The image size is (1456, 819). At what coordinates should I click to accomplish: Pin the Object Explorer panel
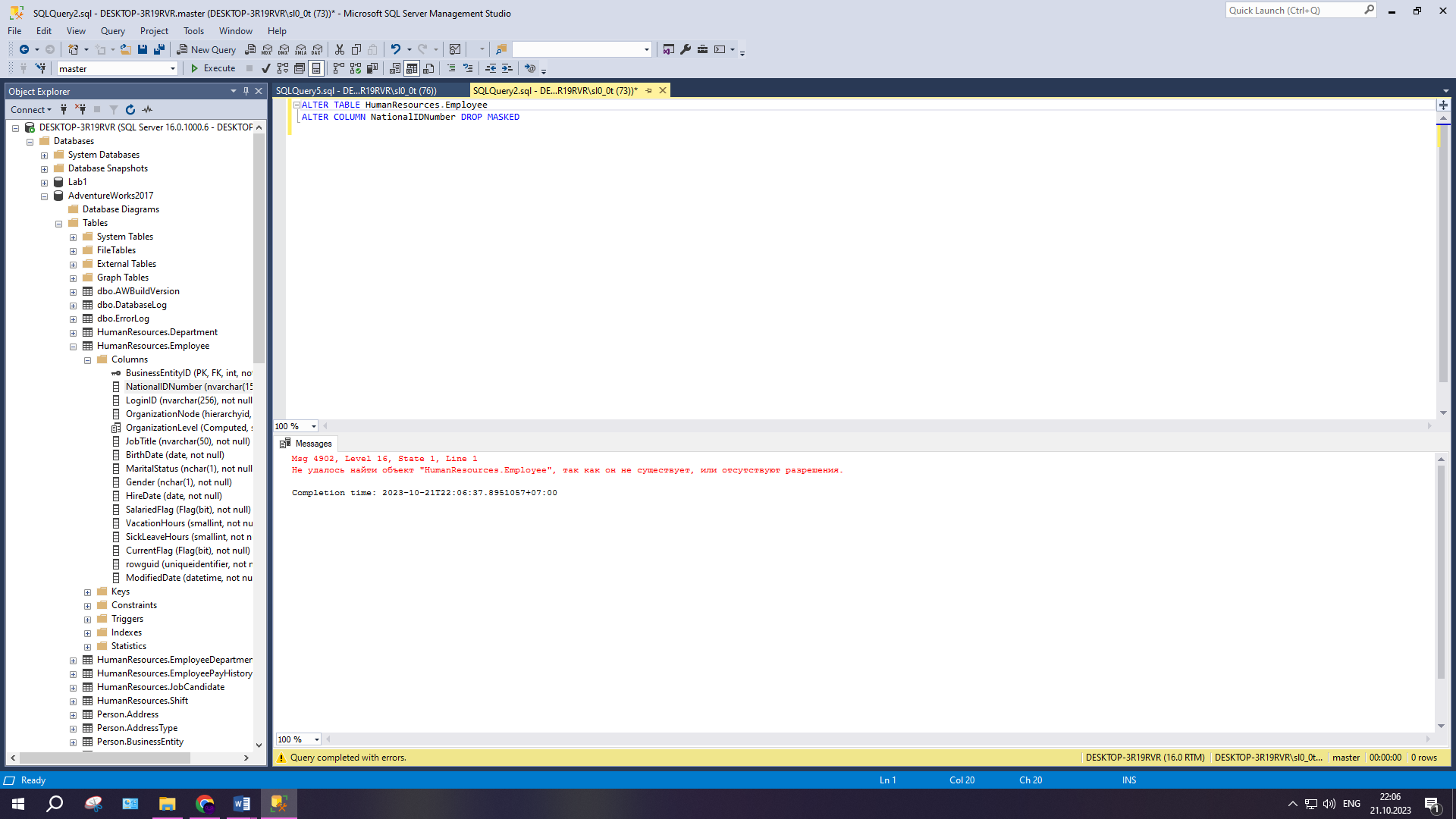coord(246,91)
